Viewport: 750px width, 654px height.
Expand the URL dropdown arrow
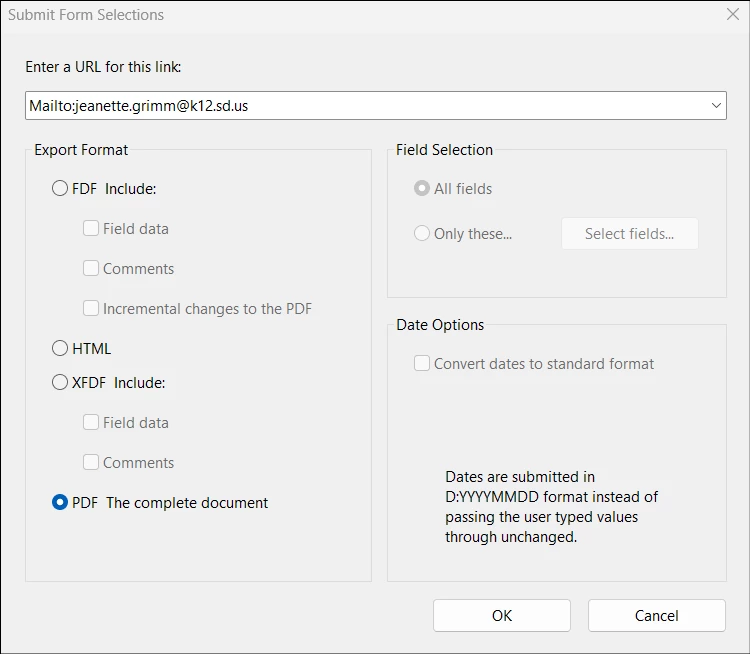716,105
